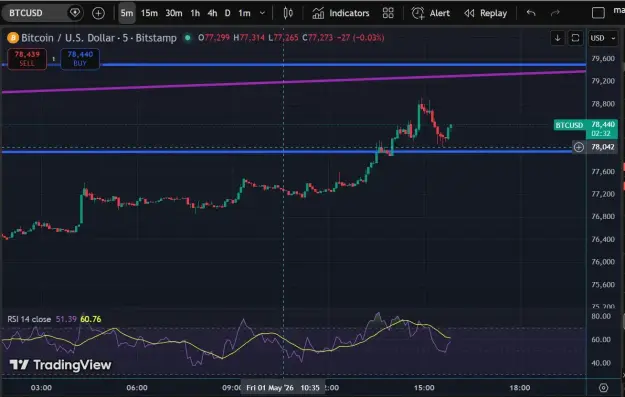This screenshot has height=397, width=625.
Task: Switch to the 30m timeframe
Action: coord(174,13)
